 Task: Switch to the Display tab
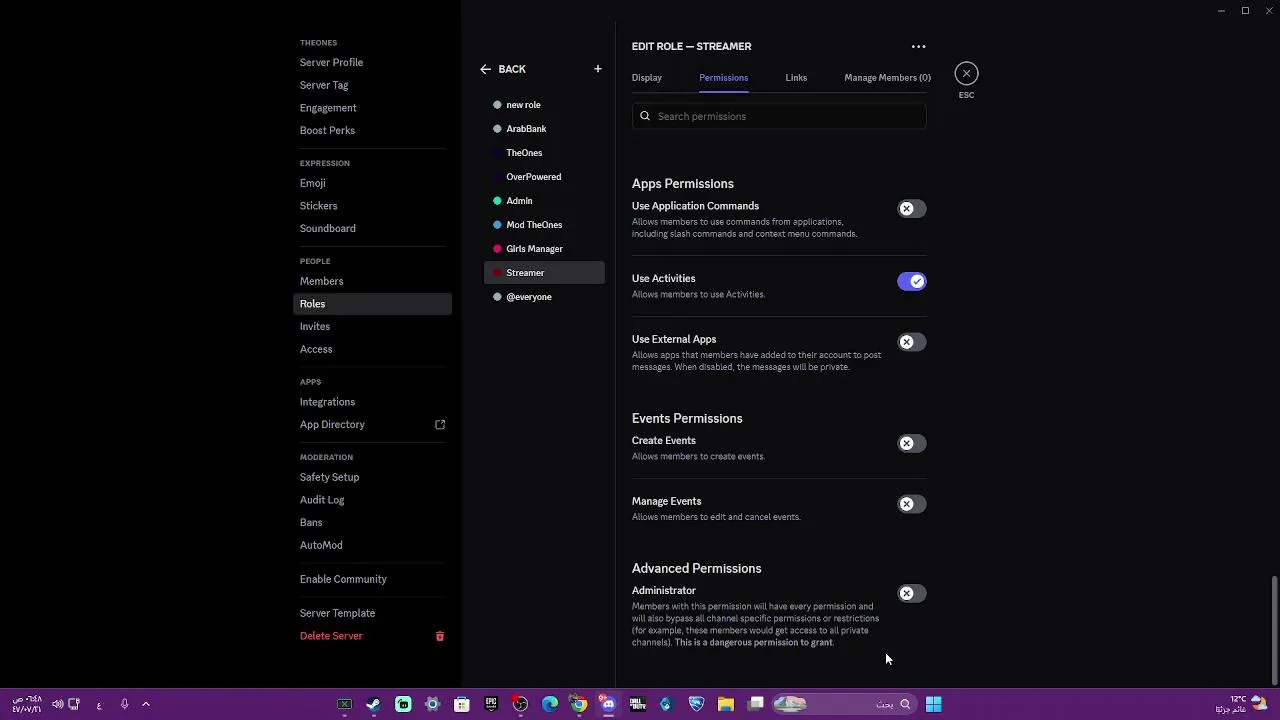646,77
